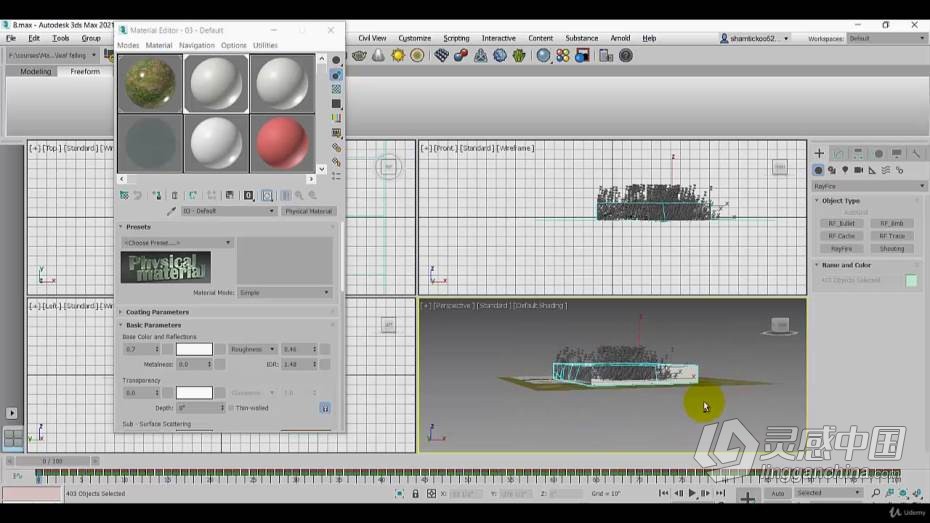Enable the Thin-walled checkbox
930x523 pixels.
pyautogui.click(x=231, y=408)
